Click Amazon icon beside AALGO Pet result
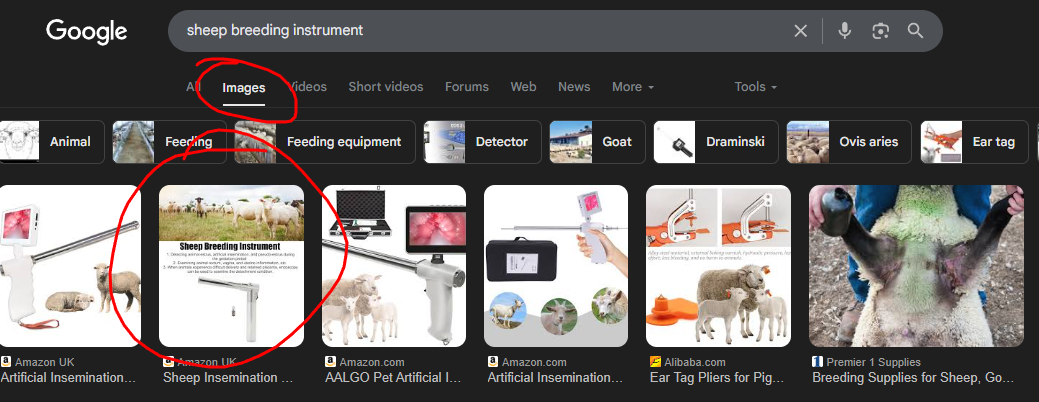Viewport: 1039px width, 402px height. (331, 362)
